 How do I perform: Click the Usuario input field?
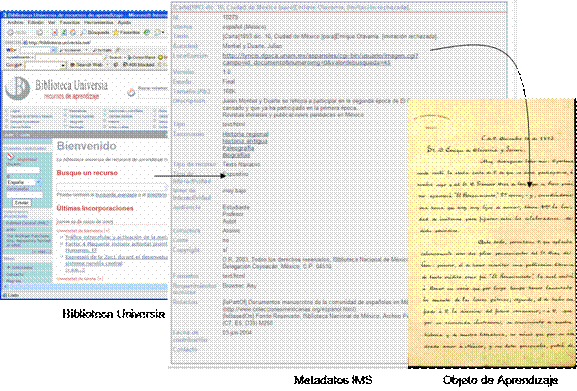23,170
